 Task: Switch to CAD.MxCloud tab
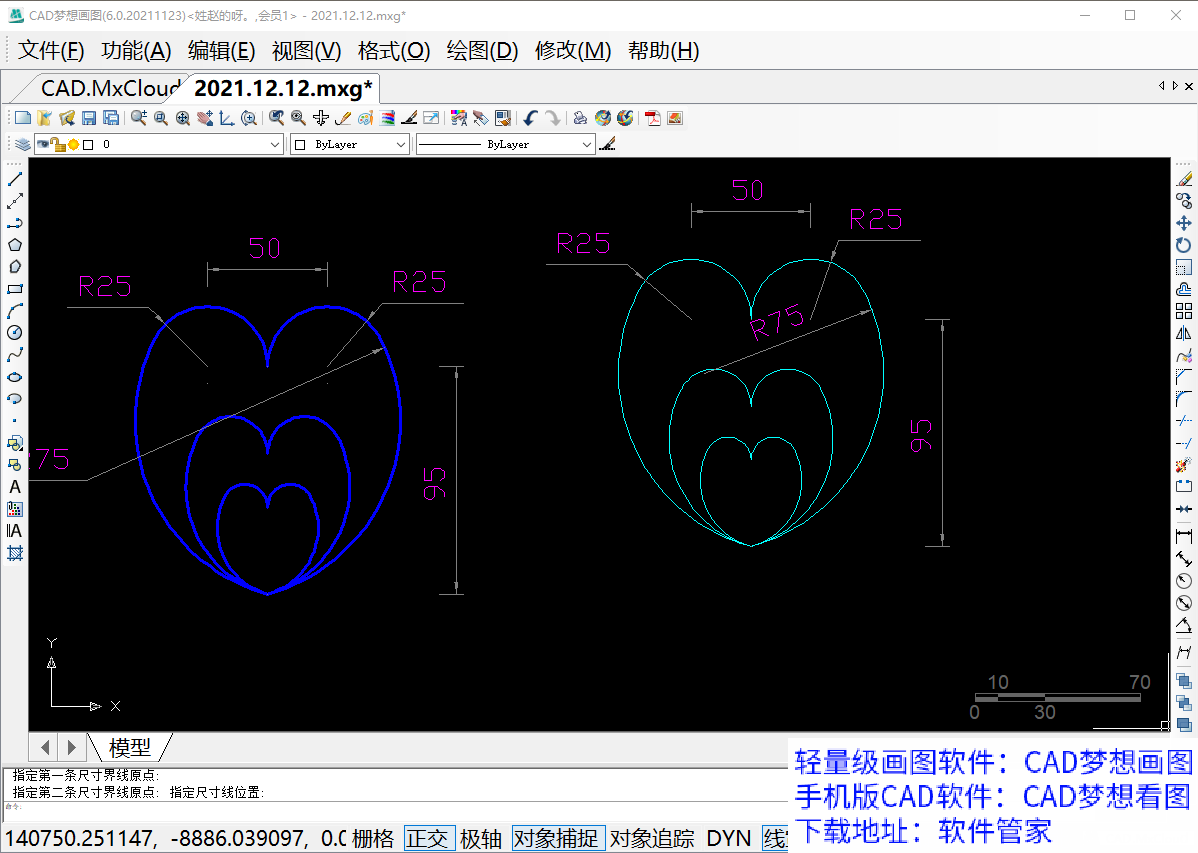point(110,89)
